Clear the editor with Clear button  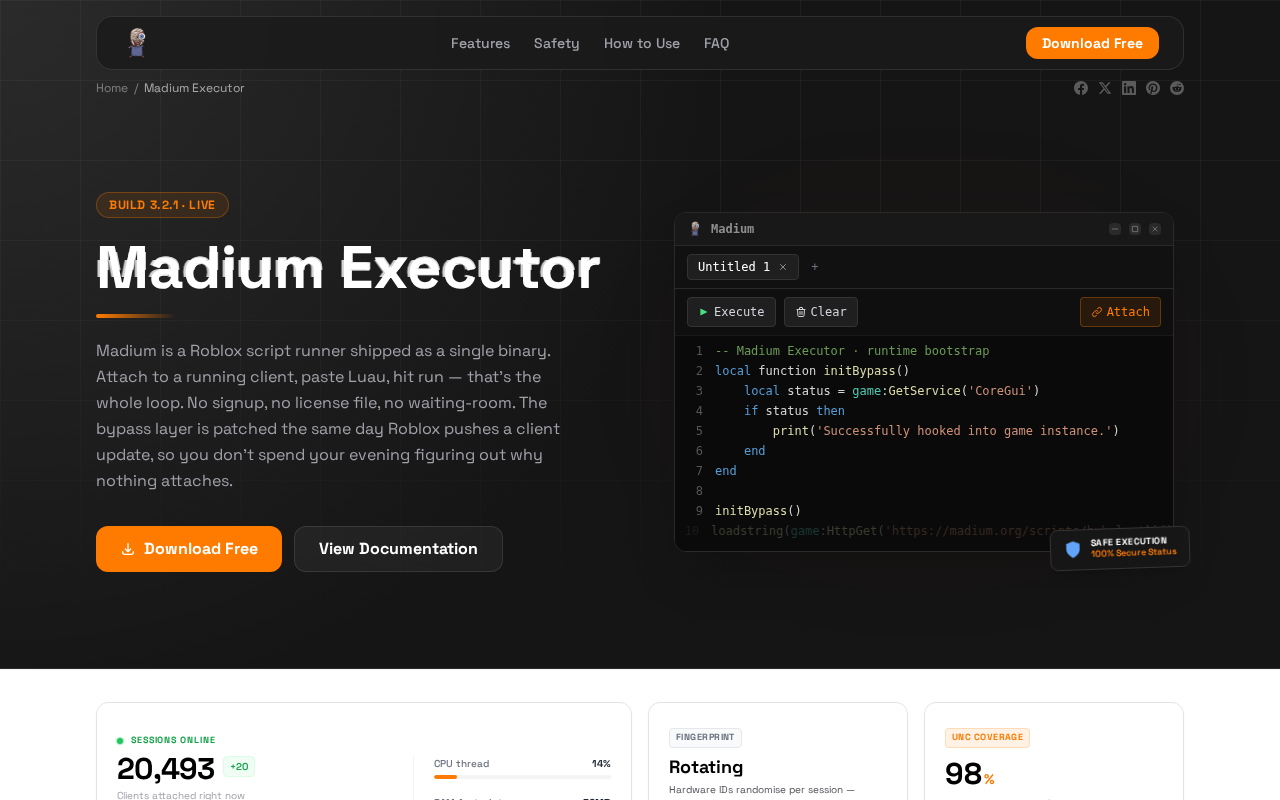click(821, 312)
